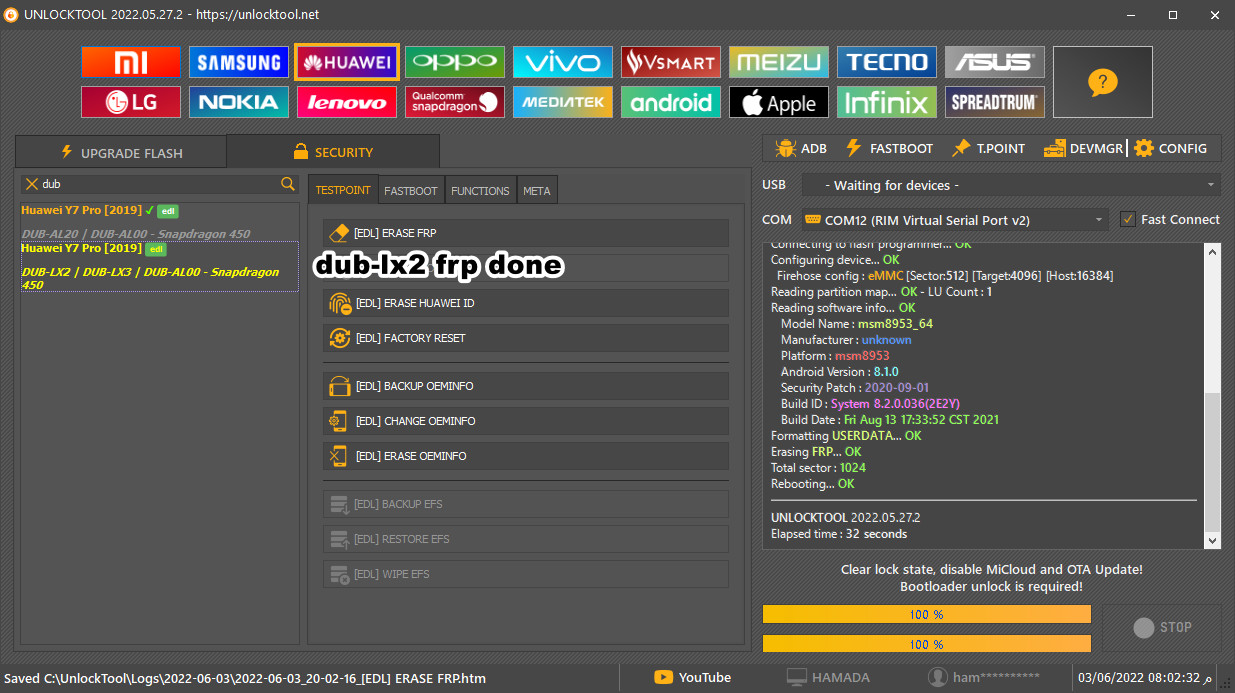Open the USB devices dropdown

(1011, 184)
